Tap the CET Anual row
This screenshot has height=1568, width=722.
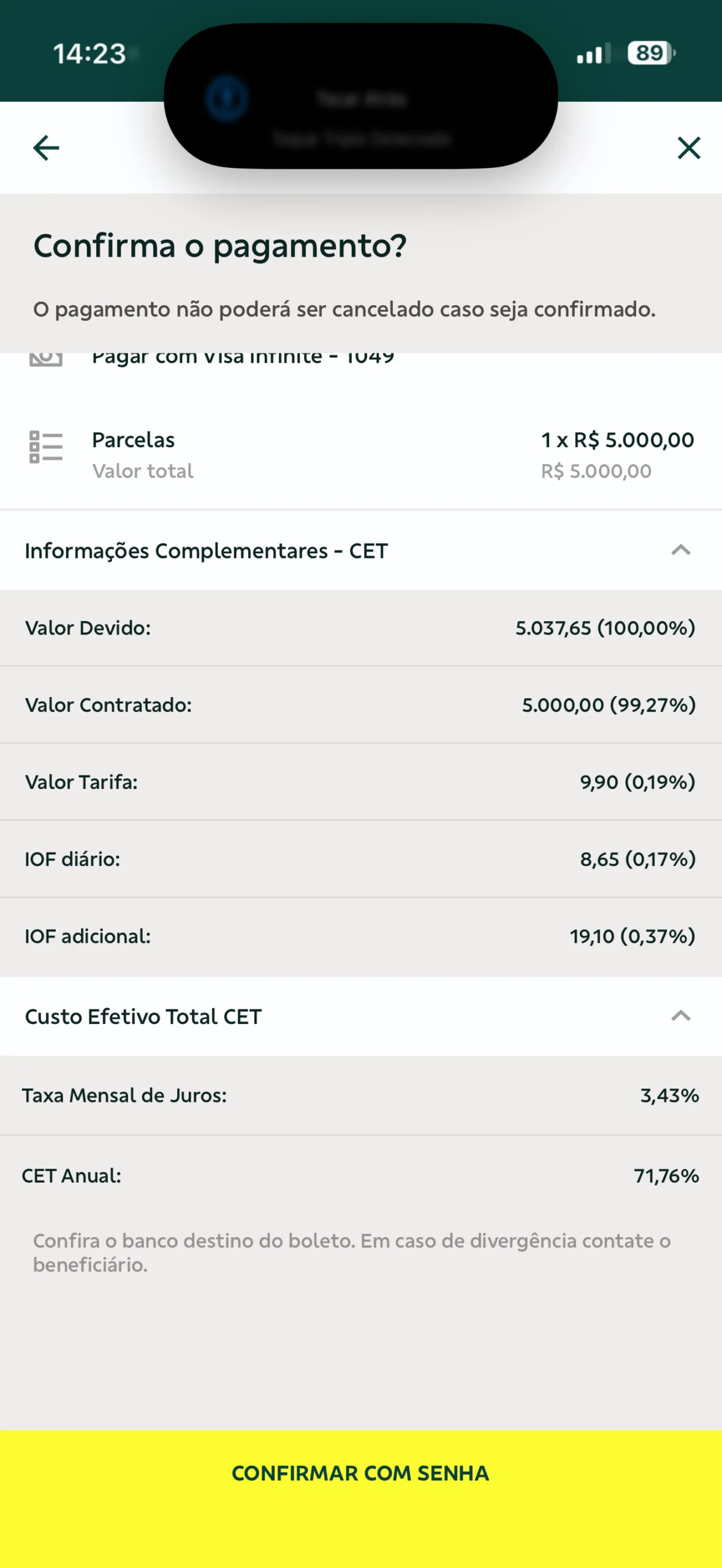361,1176
